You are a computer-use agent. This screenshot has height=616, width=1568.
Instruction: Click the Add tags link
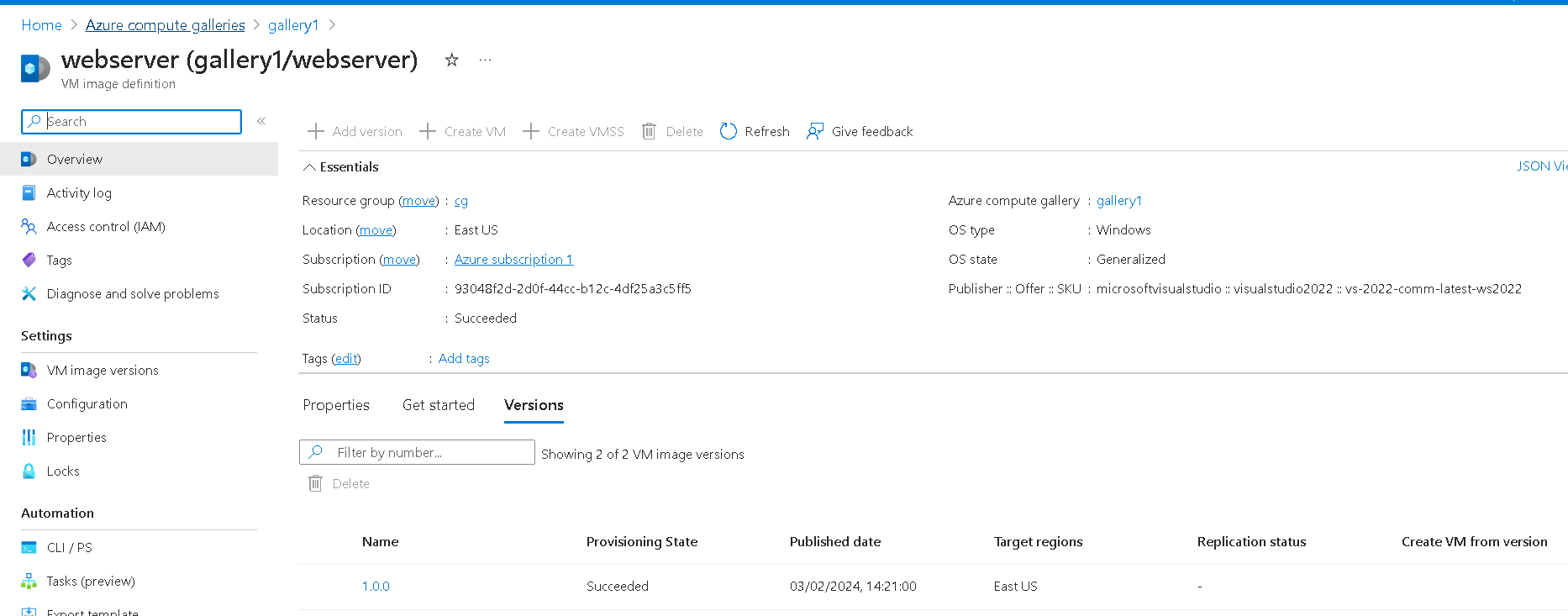click(464, 358)
